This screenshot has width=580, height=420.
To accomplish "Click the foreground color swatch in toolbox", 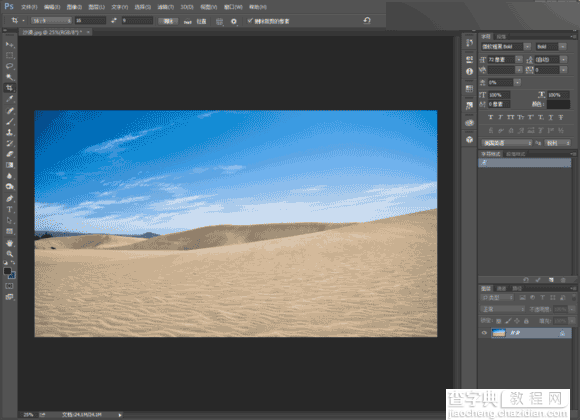I will point(7,271).
